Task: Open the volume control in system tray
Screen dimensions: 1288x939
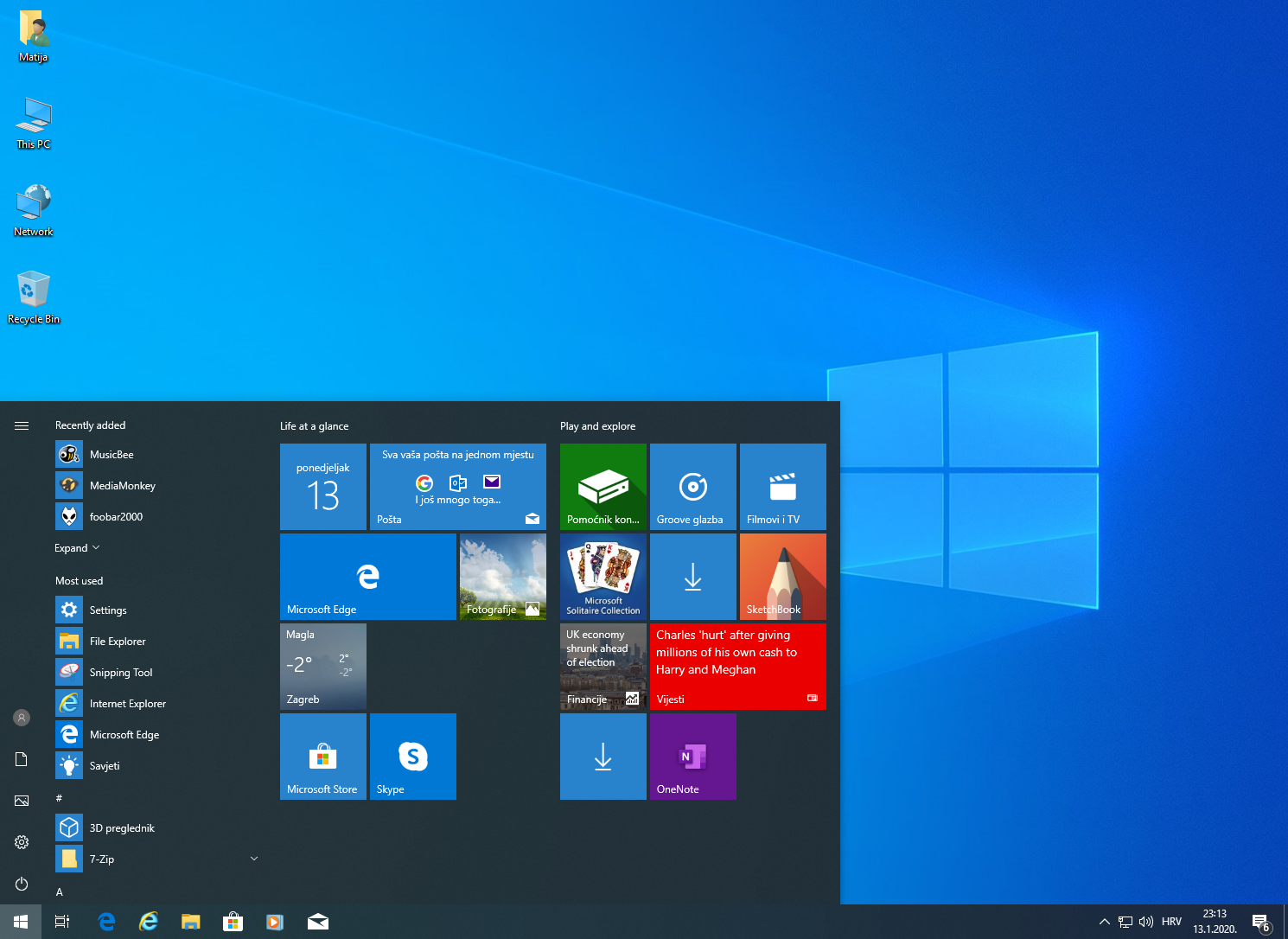Action: [x=1146, y=922]
